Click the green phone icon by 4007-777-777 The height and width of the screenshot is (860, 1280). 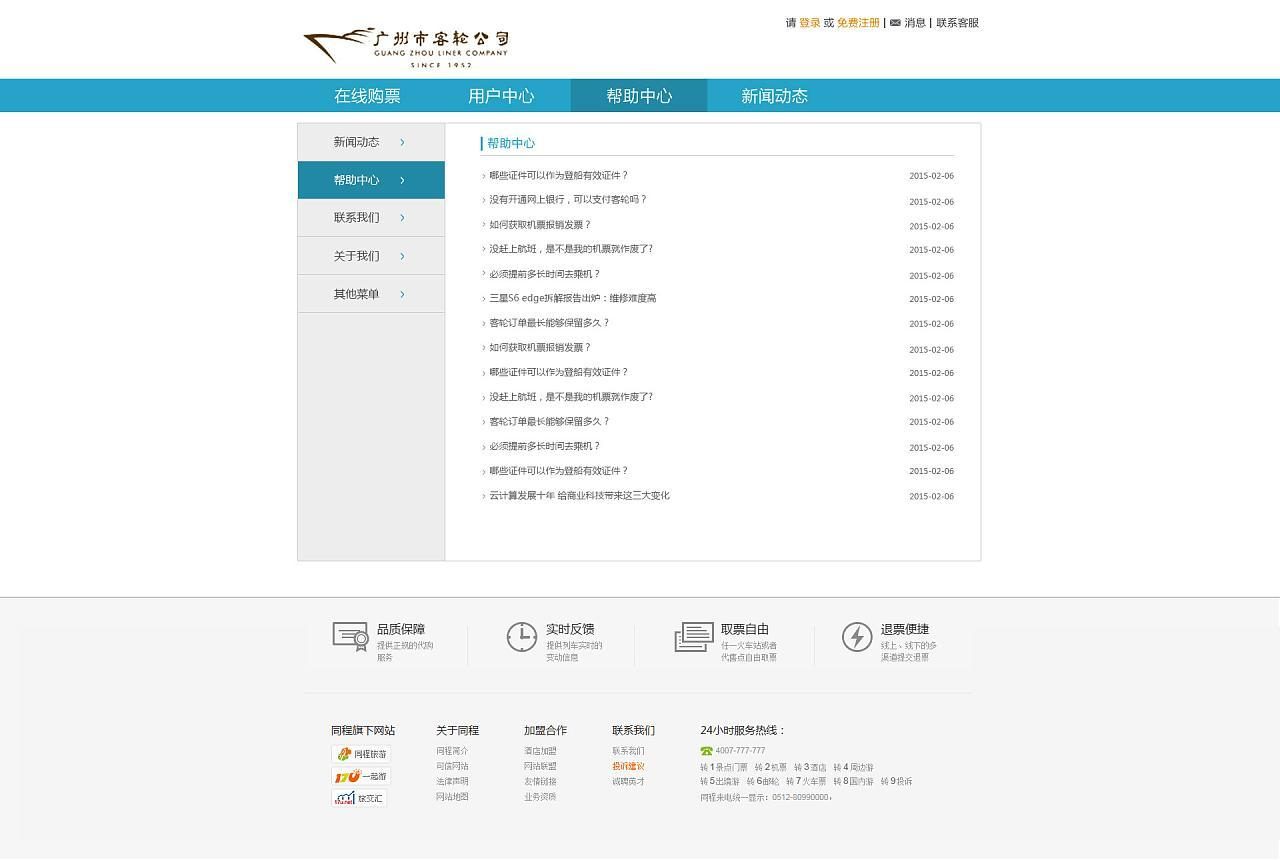[x=706, y=751]
